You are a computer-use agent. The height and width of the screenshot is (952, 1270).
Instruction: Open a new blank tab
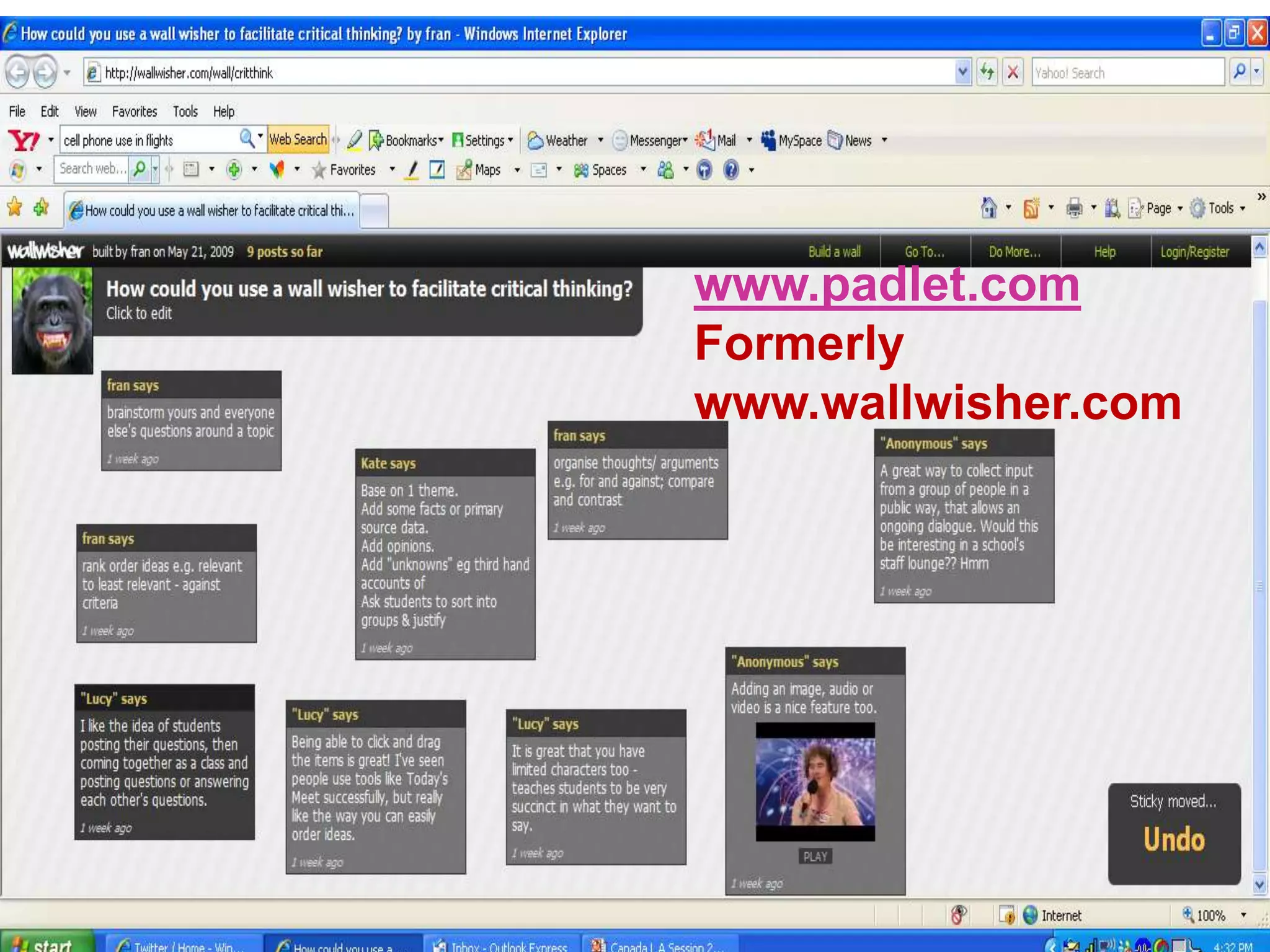tap(374, 211)
